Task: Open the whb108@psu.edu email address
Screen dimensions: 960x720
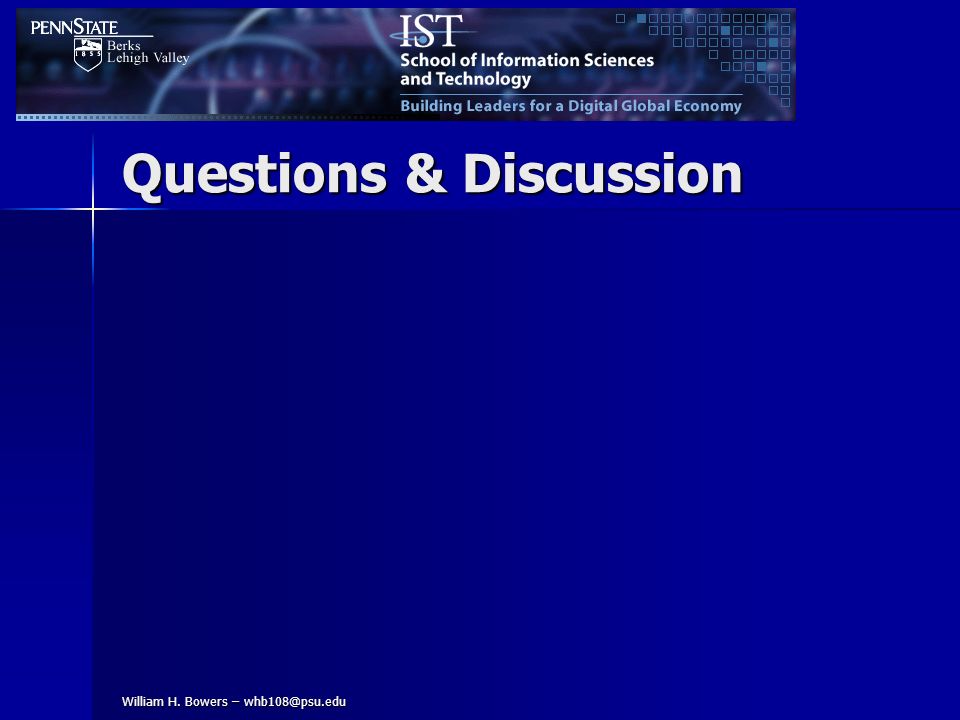Action: tap(294, 702)
